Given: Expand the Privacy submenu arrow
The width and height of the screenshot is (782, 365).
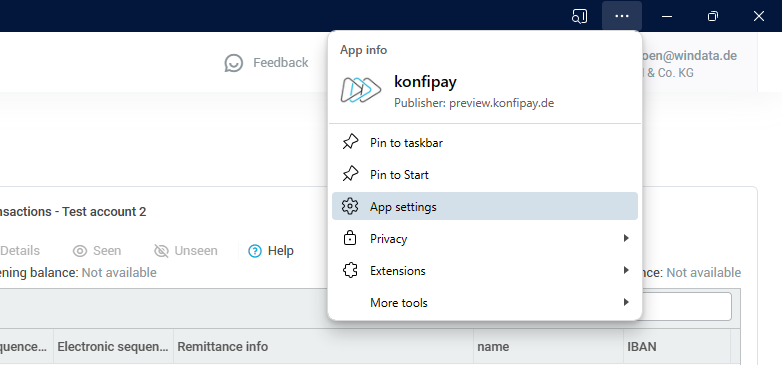Looking at the screenshot, I should pos(626,238).
